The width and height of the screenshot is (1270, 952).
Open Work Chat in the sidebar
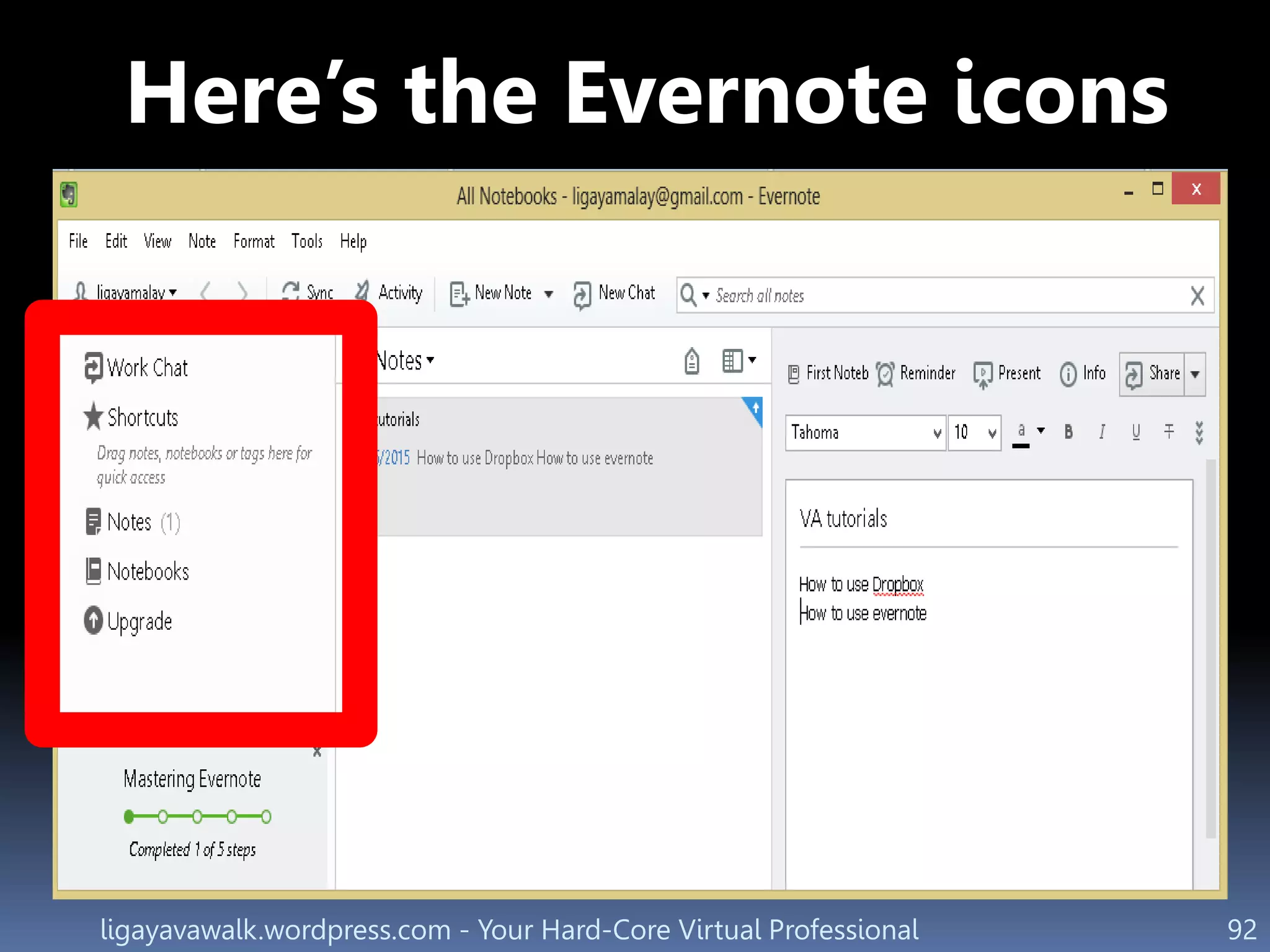pos(136,368)
